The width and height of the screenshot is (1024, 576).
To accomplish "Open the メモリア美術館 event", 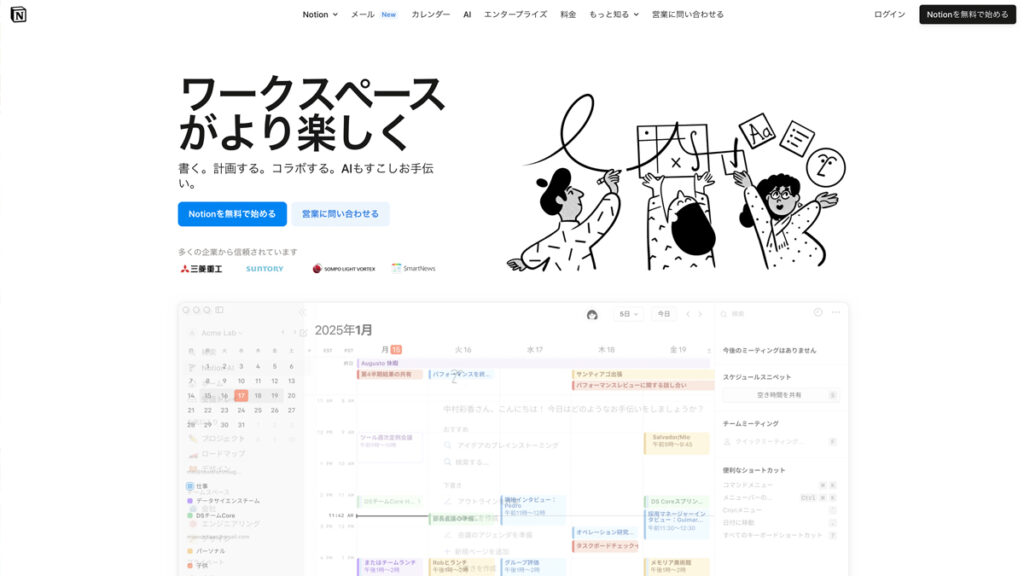I will click(x=676, y=566).
